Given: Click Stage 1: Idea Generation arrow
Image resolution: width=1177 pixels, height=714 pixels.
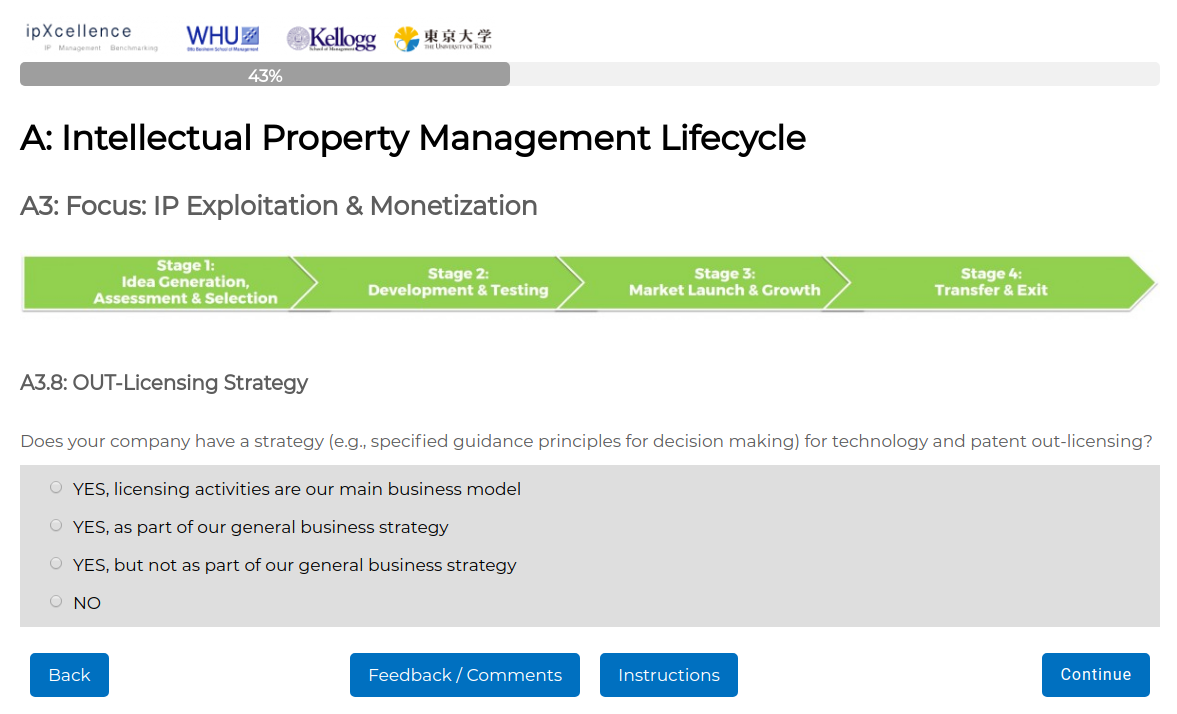Looking at the screenshot, I should pyautogui.click(x=170, y=282).
